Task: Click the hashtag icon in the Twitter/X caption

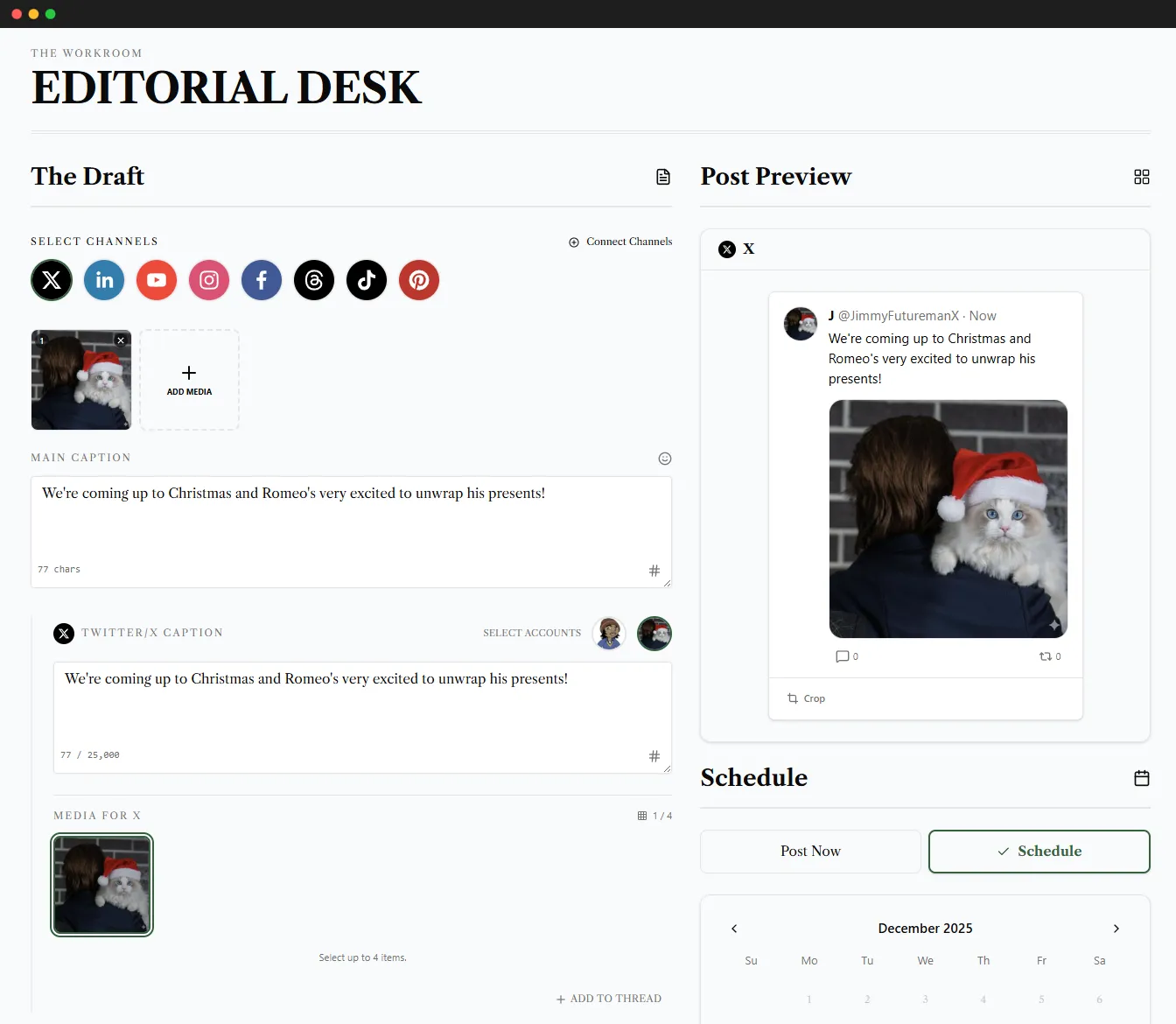Action: click(x=654, y=755)
